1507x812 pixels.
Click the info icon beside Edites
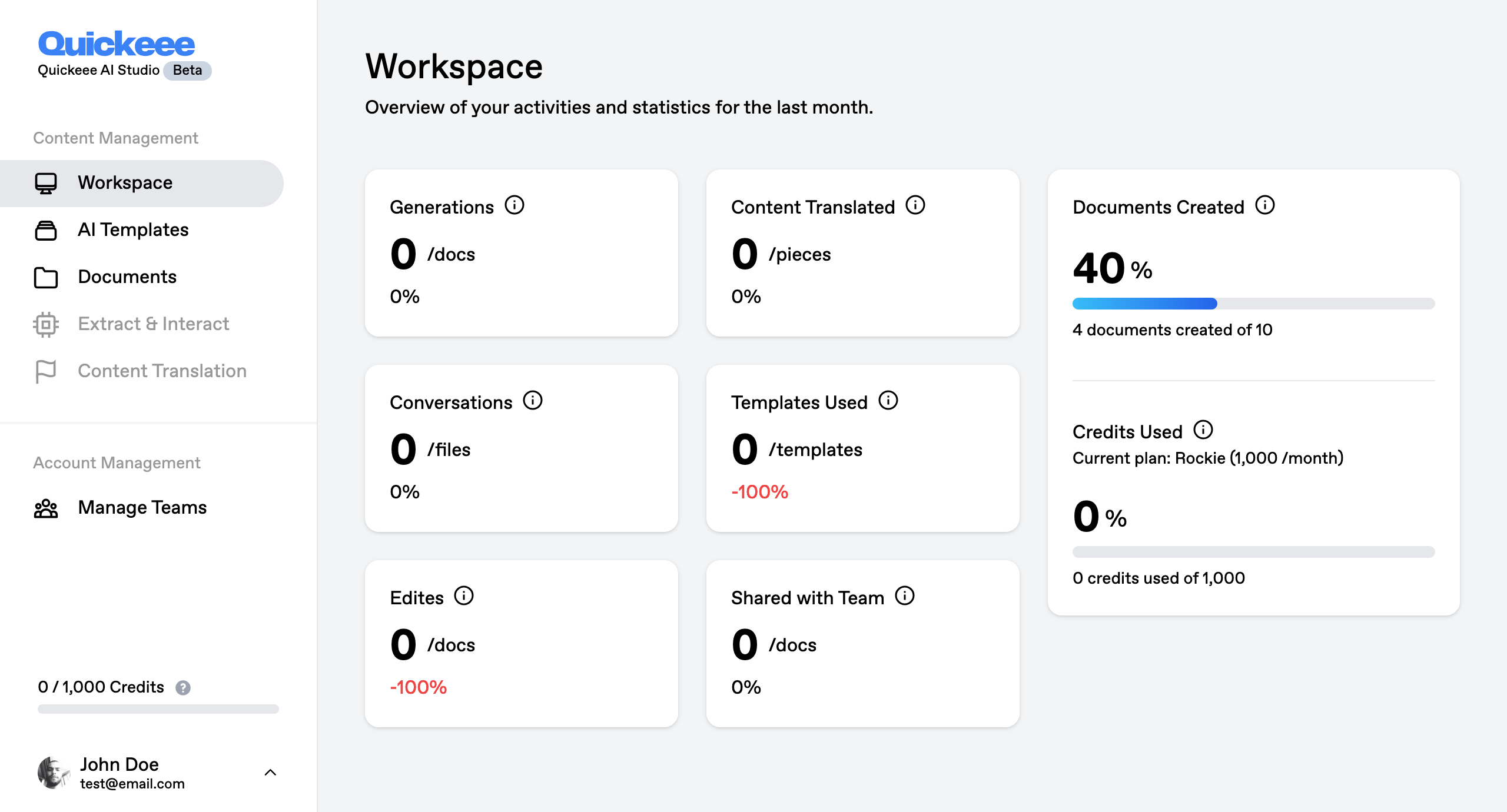463,596
